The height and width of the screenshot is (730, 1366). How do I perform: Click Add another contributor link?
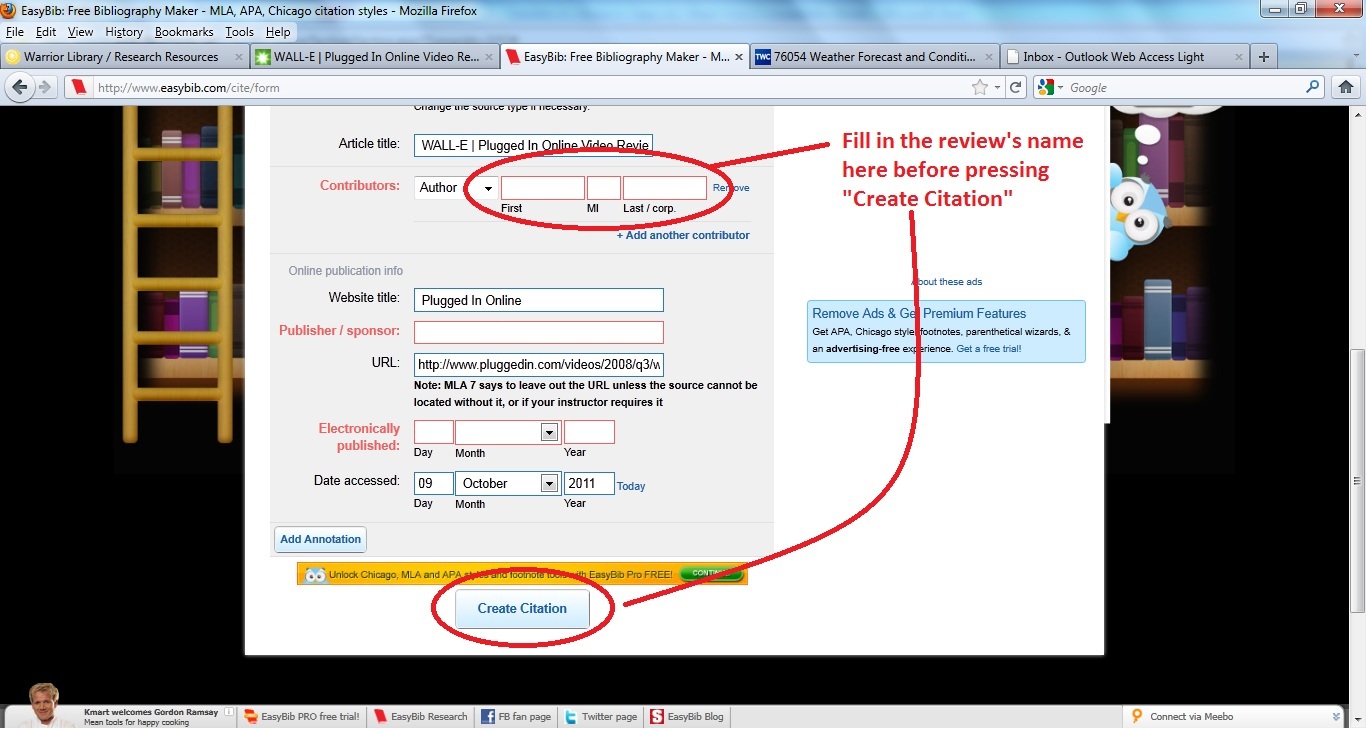(x=683, y=235)
